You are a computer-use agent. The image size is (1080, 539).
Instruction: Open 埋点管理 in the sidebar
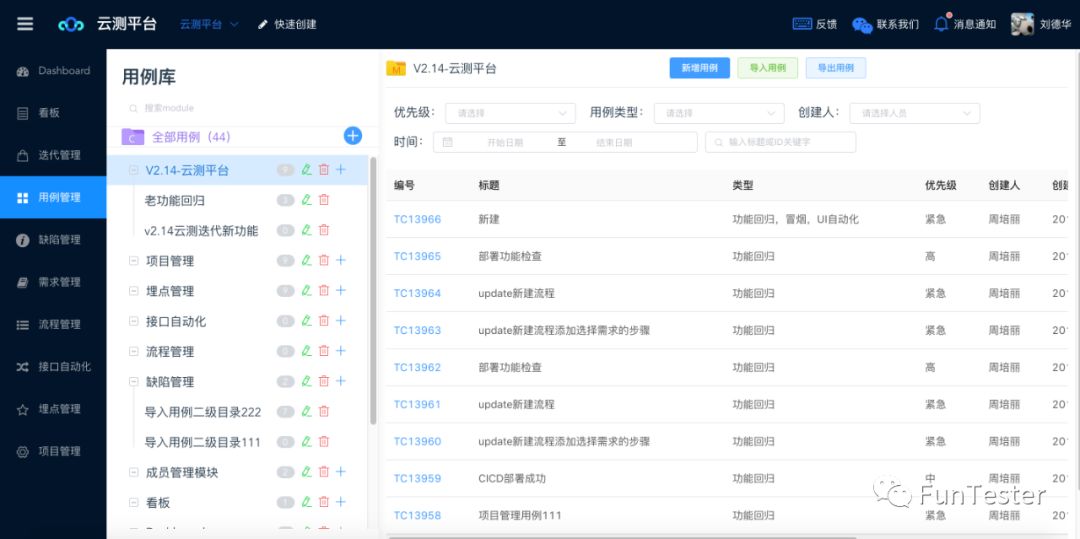click(53, 409)
